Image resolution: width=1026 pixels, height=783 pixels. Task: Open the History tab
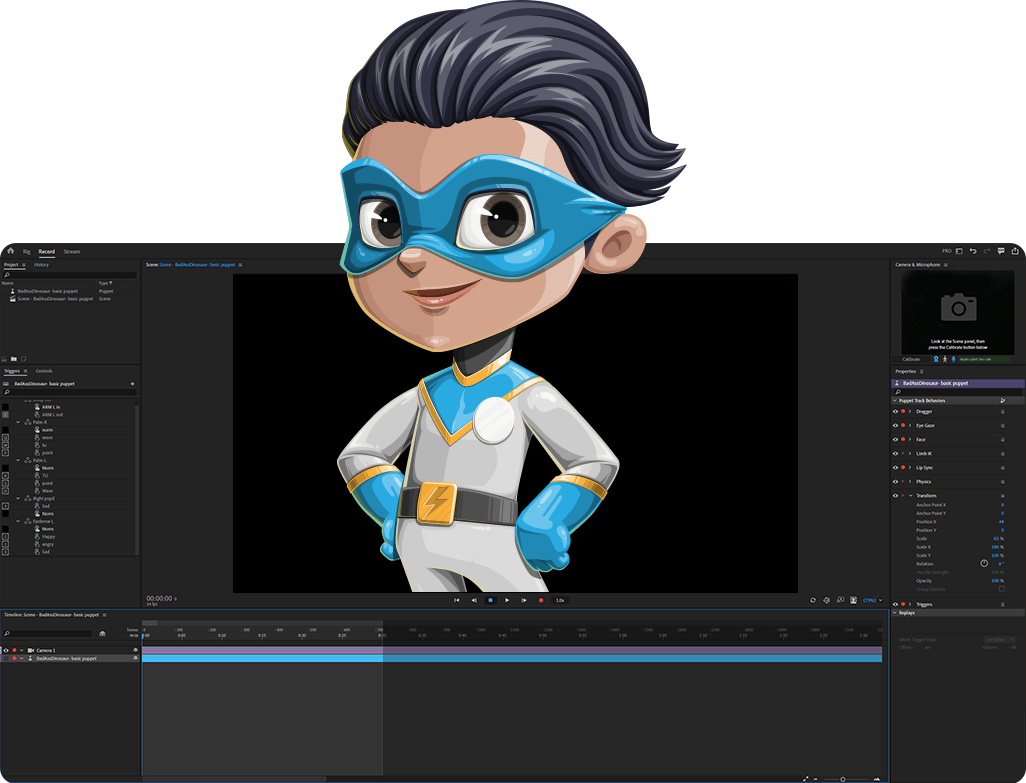point(41,265)
